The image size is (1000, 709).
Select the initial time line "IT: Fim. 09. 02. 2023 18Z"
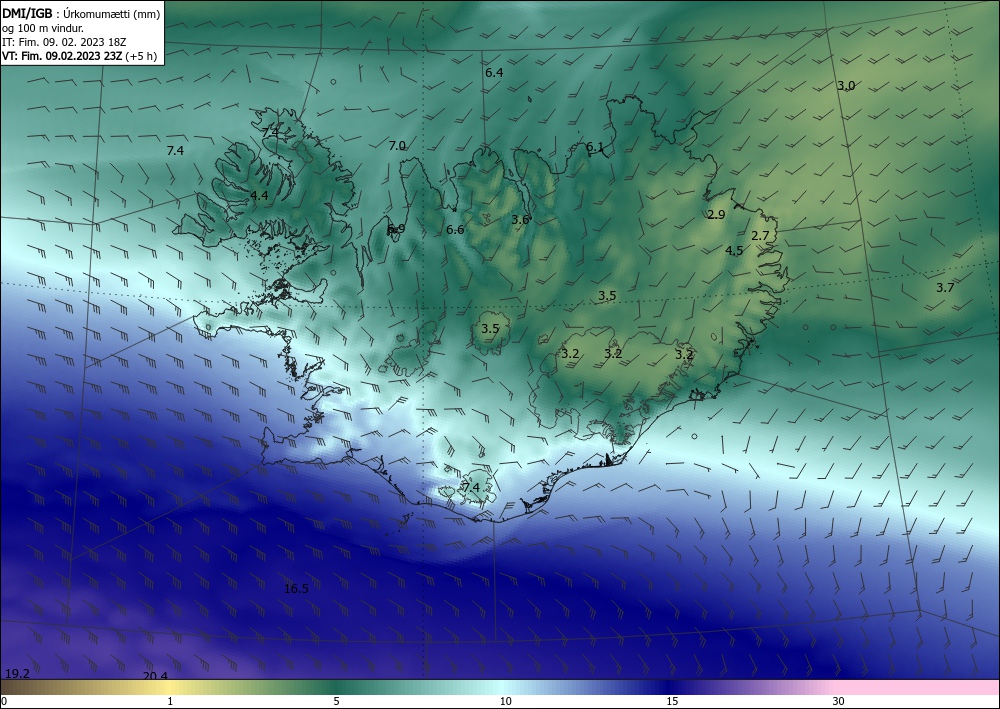pyautogui.click(x=64, y=42)
